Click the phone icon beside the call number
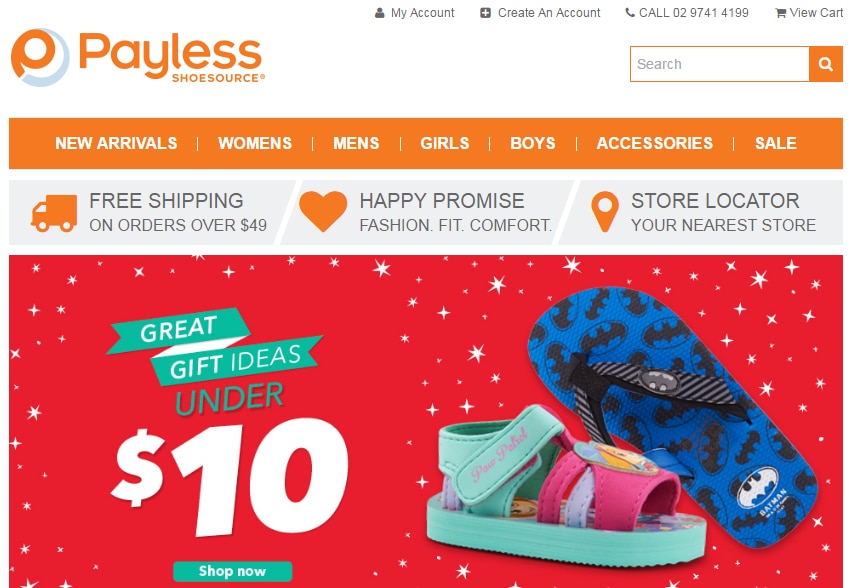 pos(630,13)
